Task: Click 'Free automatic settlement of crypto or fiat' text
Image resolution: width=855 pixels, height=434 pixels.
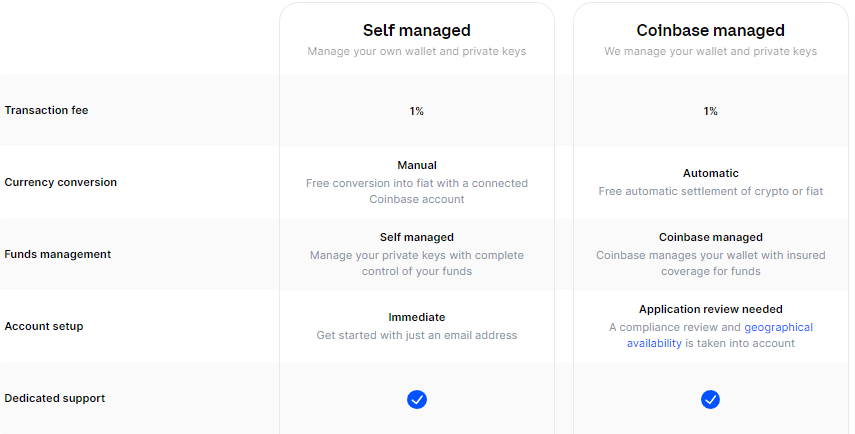Action: (x=710, y=191)
